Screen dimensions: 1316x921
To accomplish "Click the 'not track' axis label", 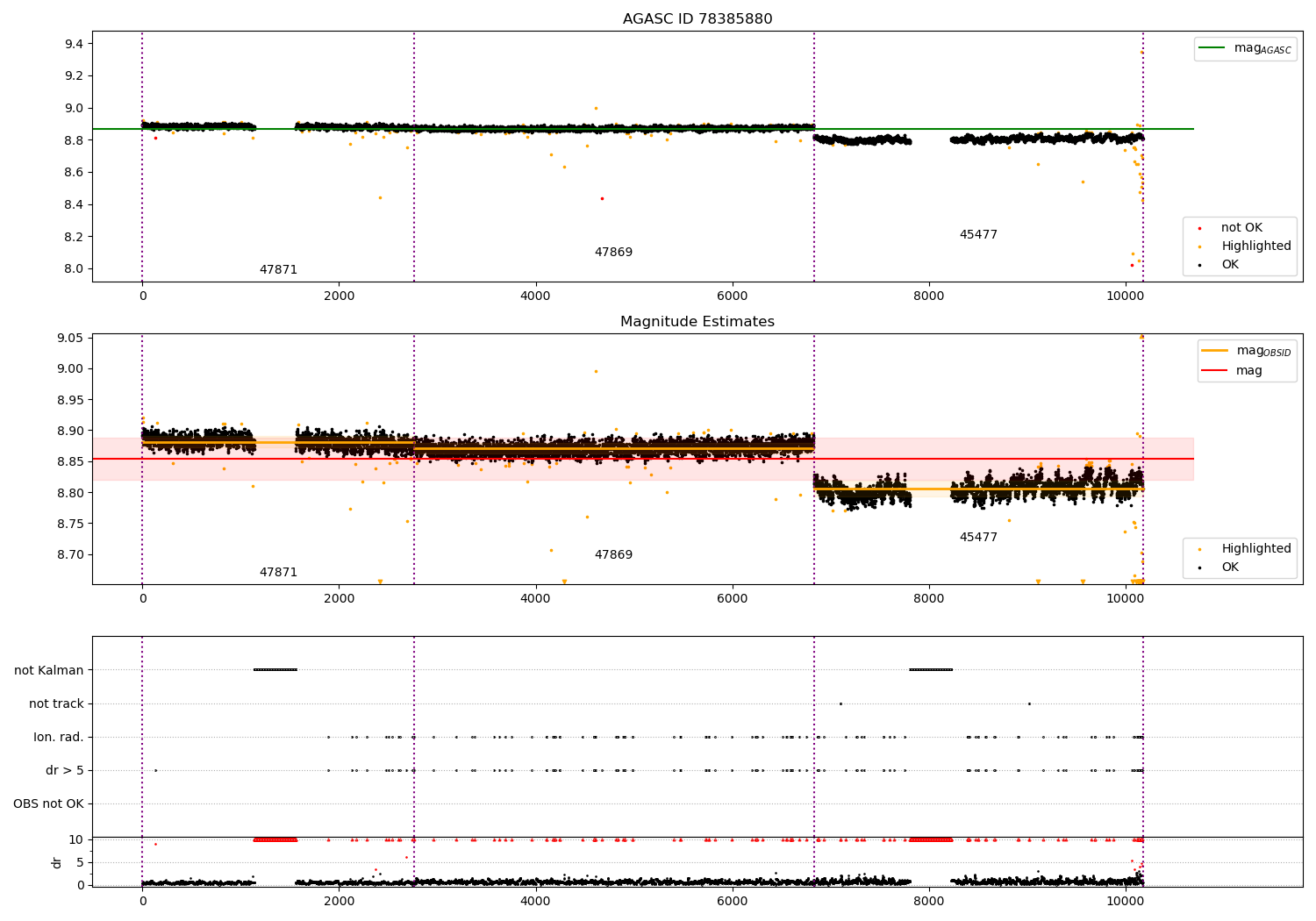I will pos(56,704).
